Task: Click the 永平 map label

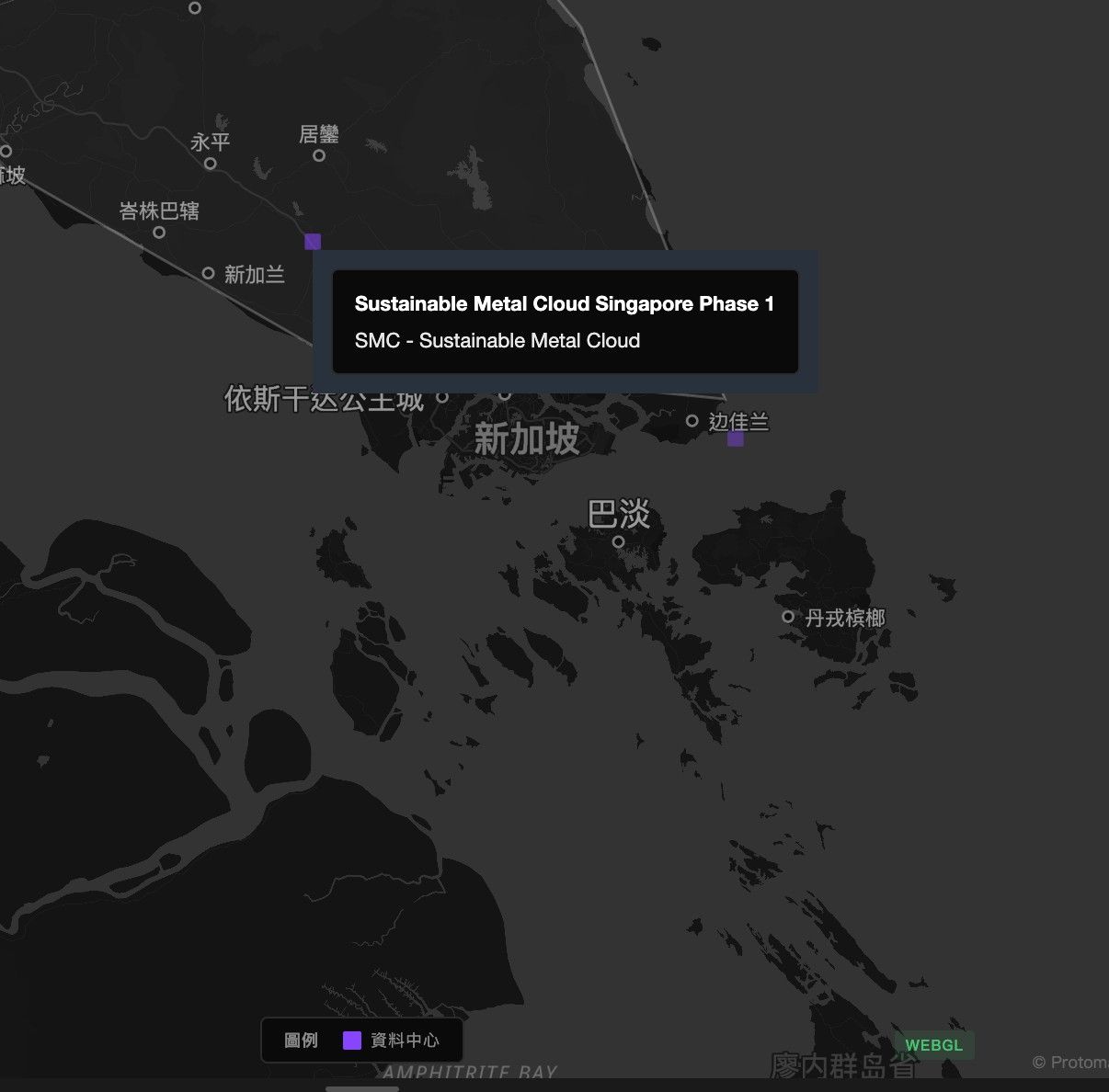Action: [x=211, y=142]
